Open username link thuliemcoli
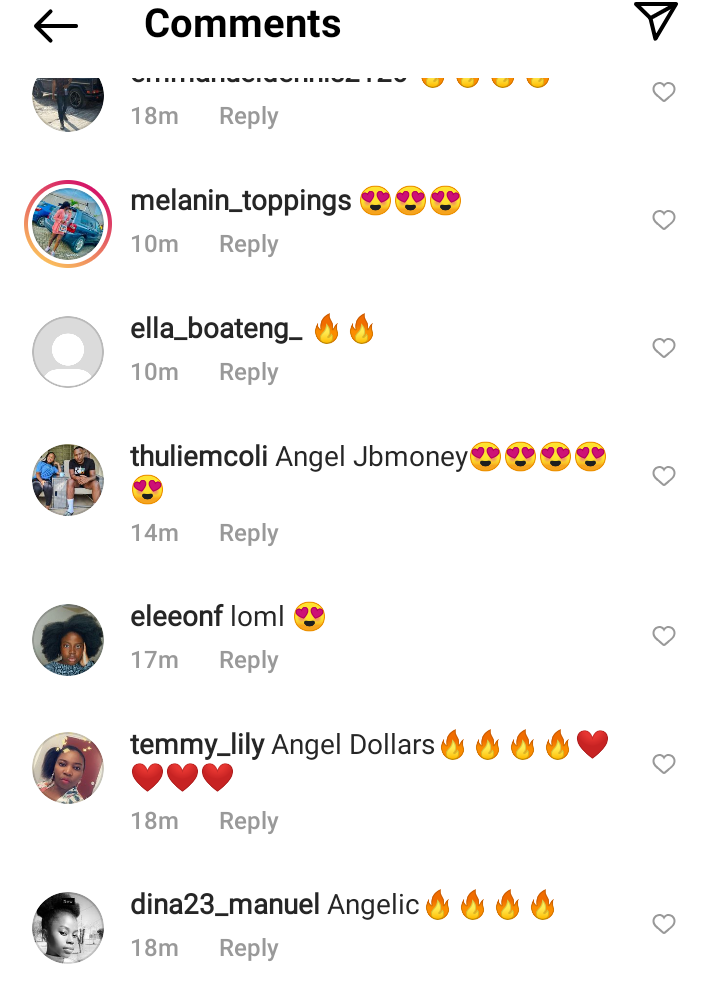 point(199,457)
